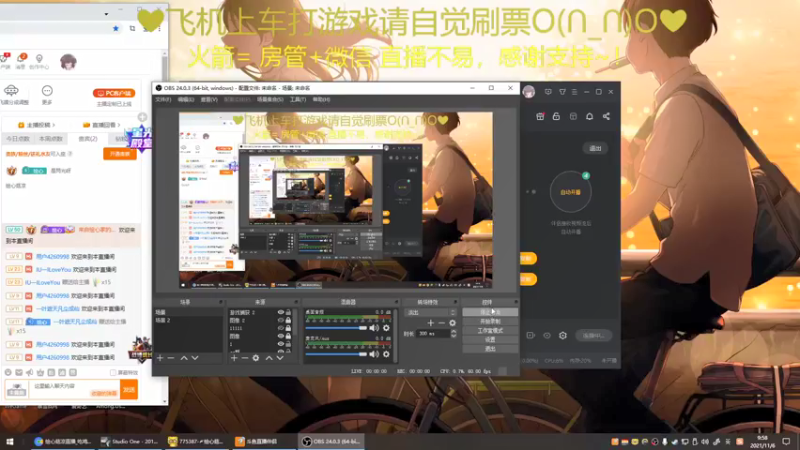Image resolution: width=800 pixels, height=450 pixels.
Task: Click the orange 开通贵宾 button on the web page
Action: (x=120, y=154)
